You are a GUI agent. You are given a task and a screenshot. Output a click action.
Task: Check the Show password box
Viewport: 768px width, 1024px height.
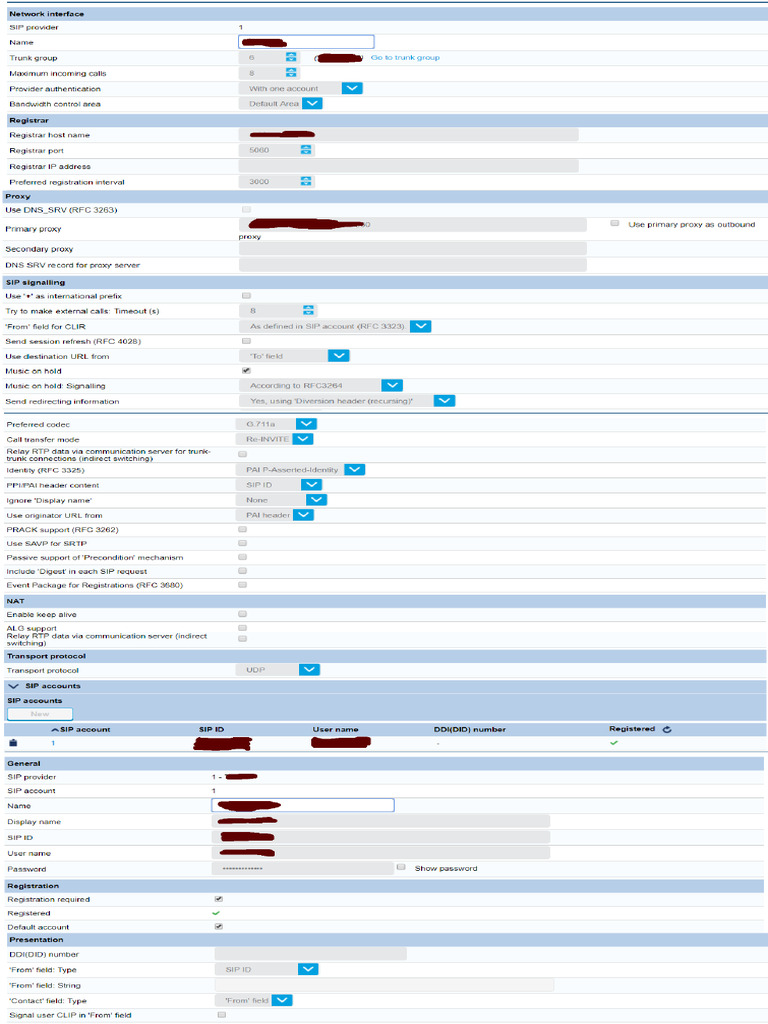(401, 867)
